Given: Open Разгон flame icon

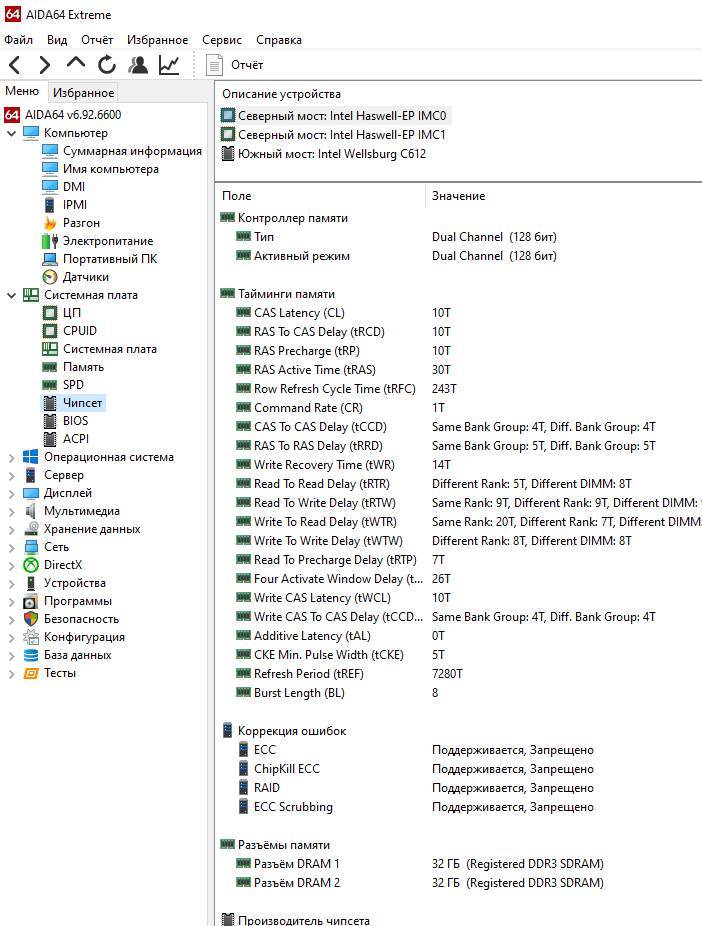Looking at the screenshot, I should coord(50,223).
